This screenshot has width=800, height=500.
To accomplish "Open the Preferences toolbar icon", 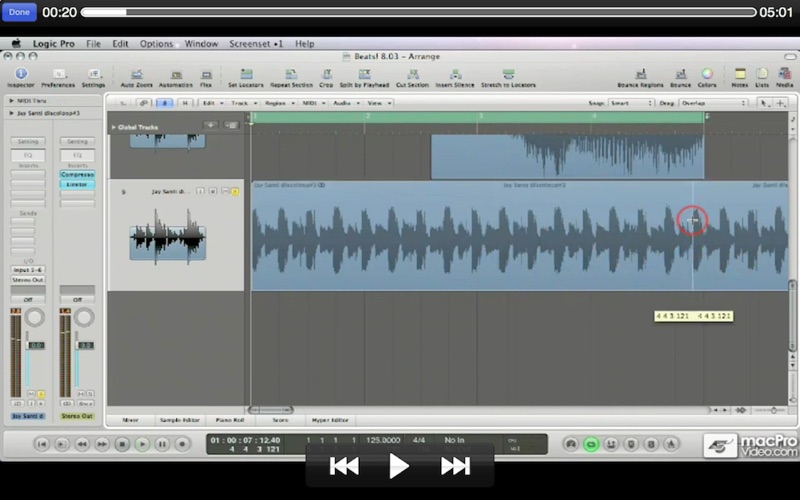I will click(x=58, y=74).
